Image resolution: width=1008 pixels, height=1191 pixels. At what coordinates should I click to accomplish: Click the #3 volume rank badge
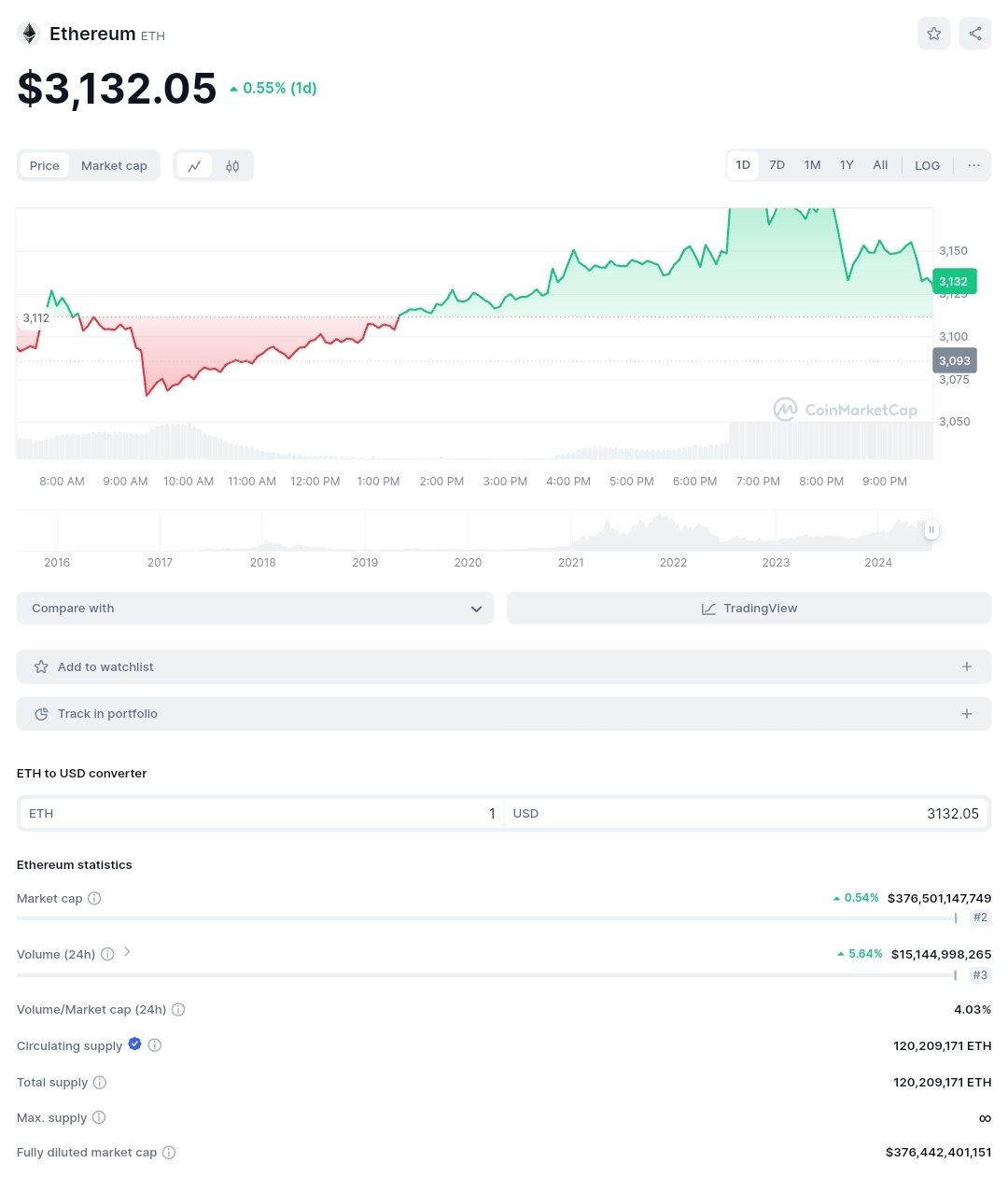coord(980,975)
